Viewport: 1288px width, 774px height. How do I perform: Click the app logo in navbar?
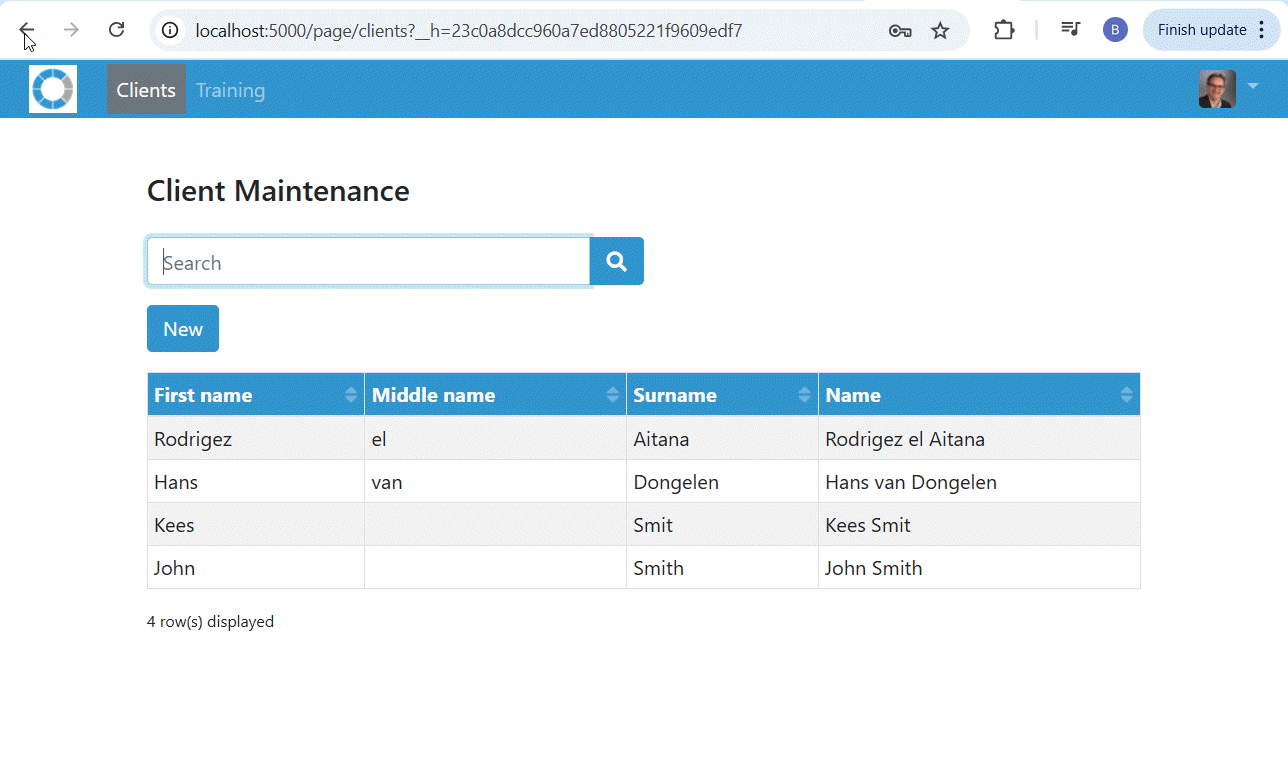point(53,89)
